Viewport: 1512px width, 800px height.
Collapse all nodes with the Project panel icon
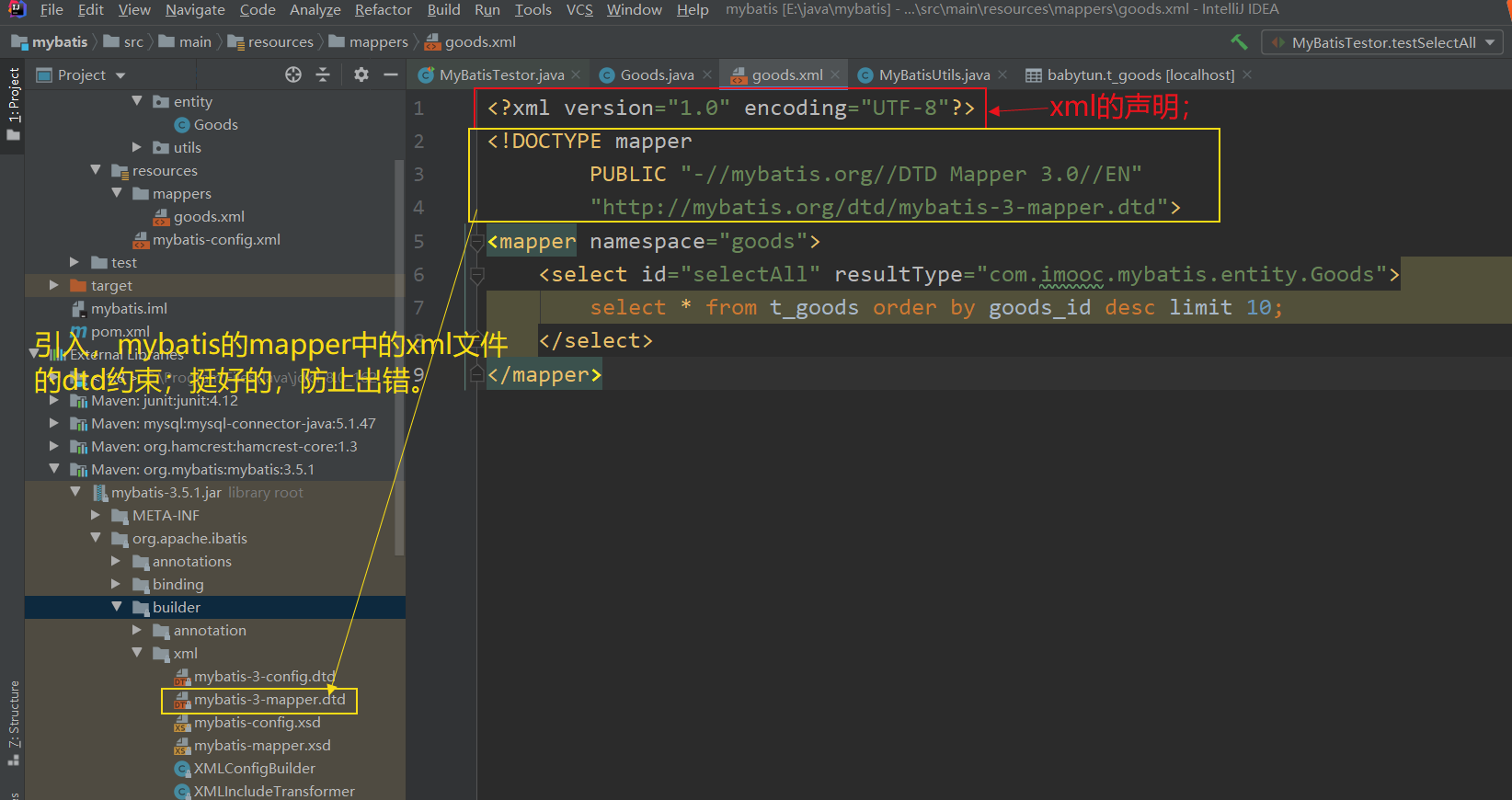pos(323,74)
